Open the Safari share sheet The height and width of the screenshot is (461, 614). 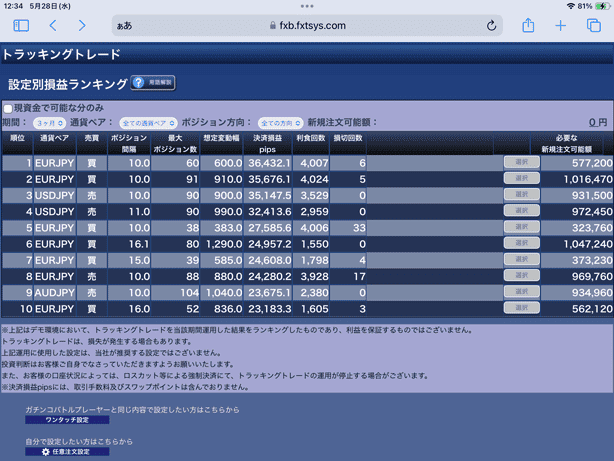528,25
